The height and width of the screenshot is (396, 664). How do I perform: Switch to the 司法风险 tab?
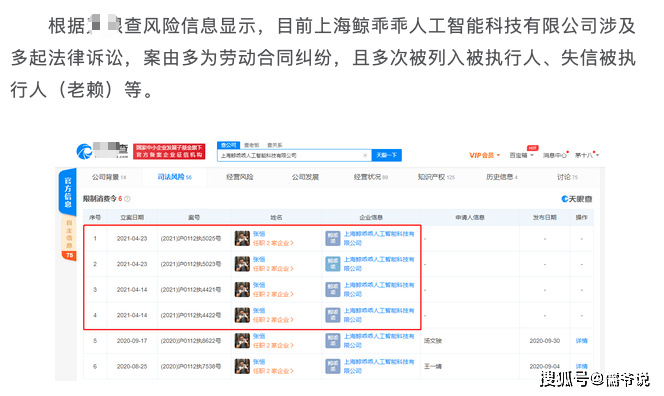click(174, 177)
